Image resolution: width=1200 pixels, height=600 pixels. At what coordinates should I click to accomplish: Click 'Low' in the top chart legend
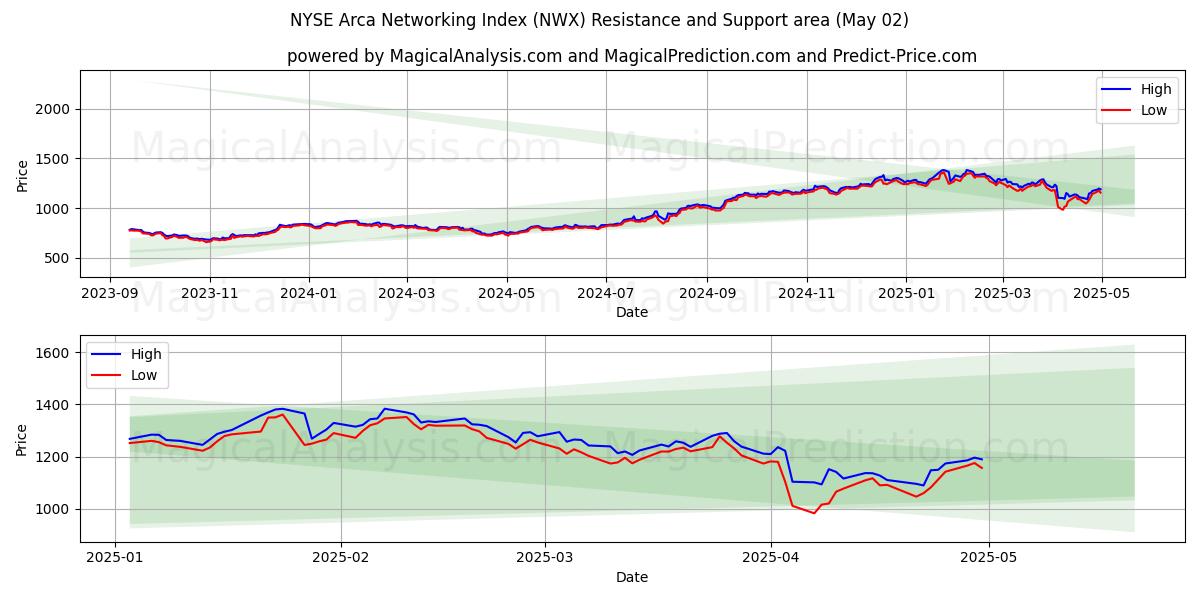1154,110
